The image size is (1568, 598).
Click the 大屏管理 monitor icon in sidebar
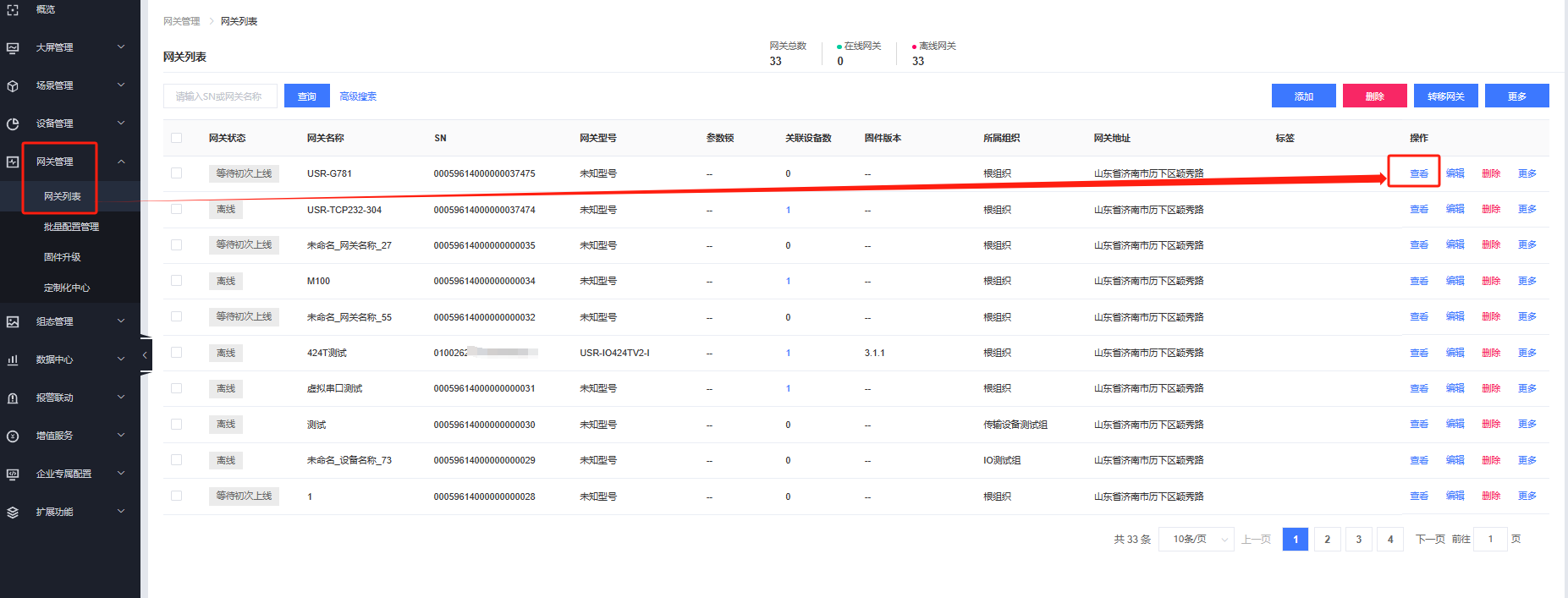click(13, 48)
